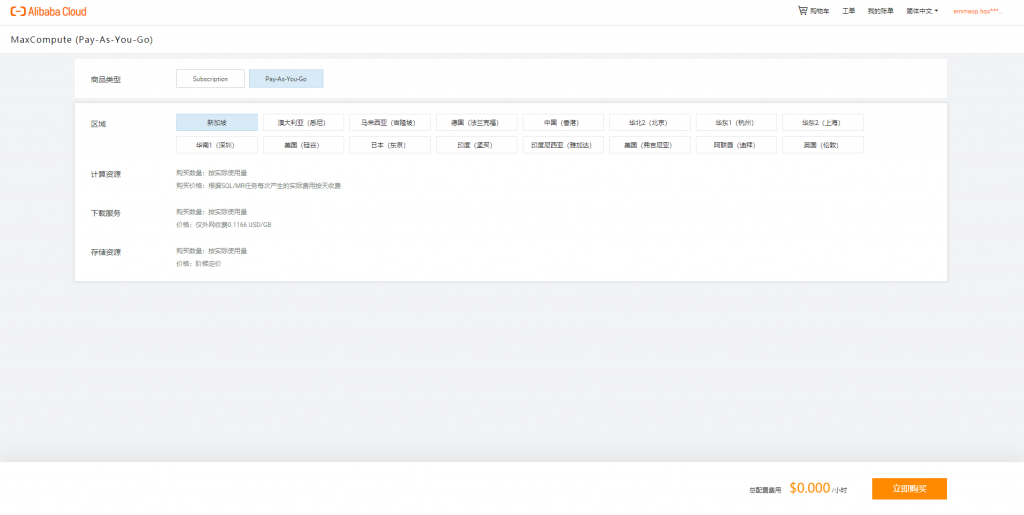Choose the 印度尼西亚（雅加达）region

click(x=563, y=145)
